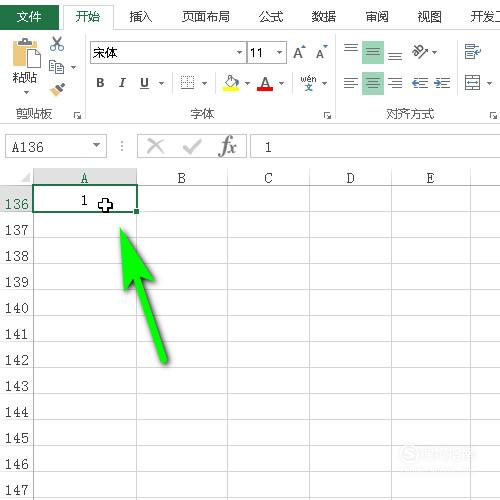Increase font size with large A
The height and width of the screenshot is (500, 500).
click(x=299, y=52)
